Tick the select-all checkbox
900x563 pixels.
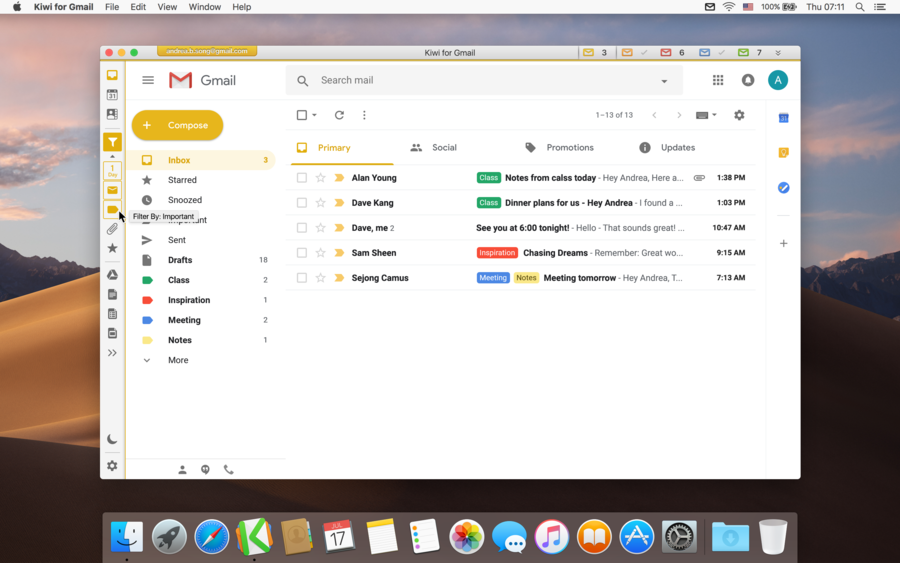coord(301,115)
